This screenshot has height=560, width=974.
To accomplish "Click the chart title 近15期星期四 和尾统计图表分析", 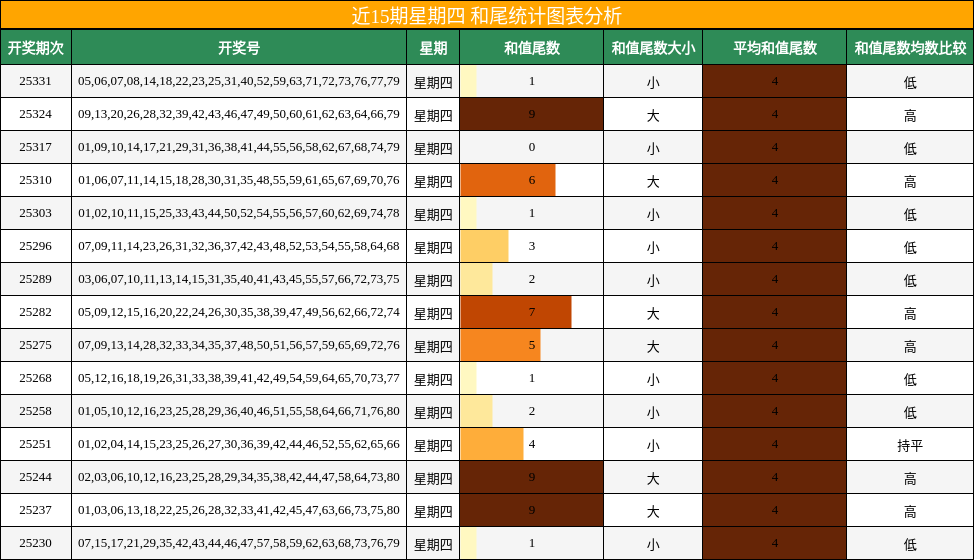I will click(487, 15).
